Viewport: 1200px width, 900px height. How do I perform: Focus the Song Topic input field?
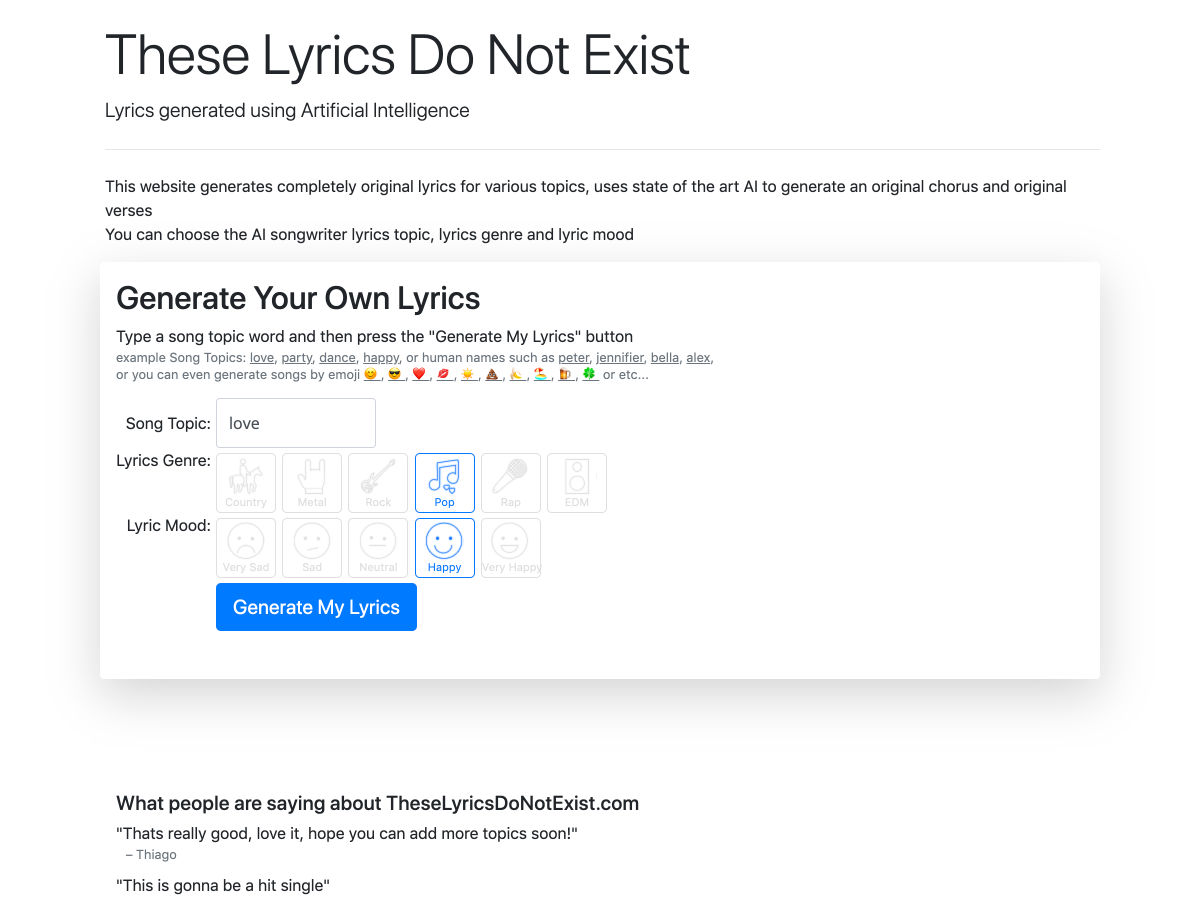click(x=296, y=423)
